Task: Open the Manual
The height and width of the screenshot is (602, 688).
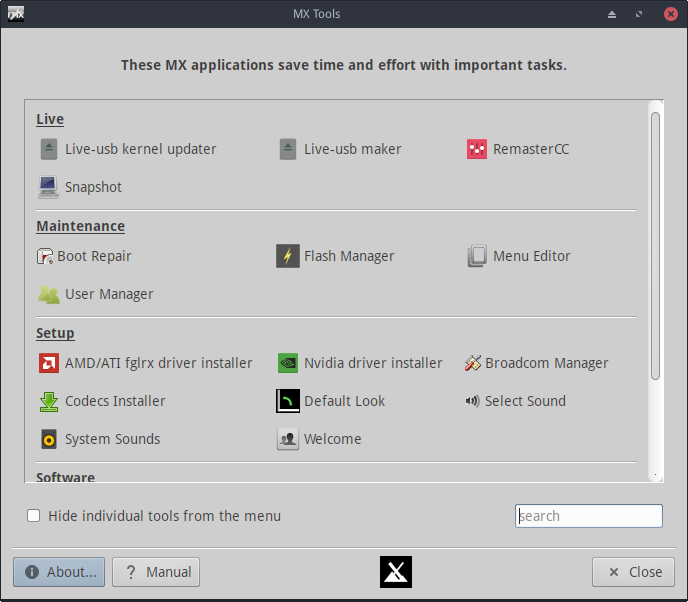Action: click(156, 572)
